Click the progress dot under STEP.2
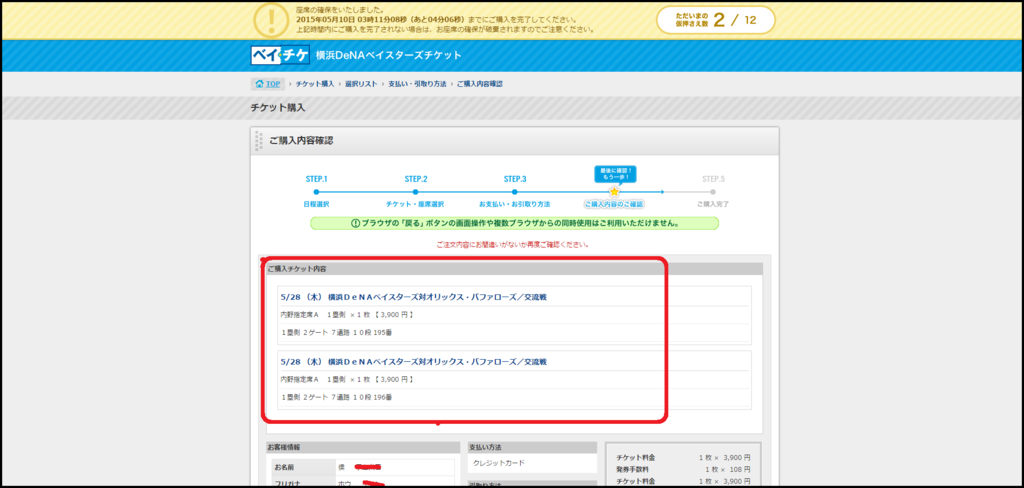Image resolution: width=1024 pixels, height=488 pixels. pos(415,192)
